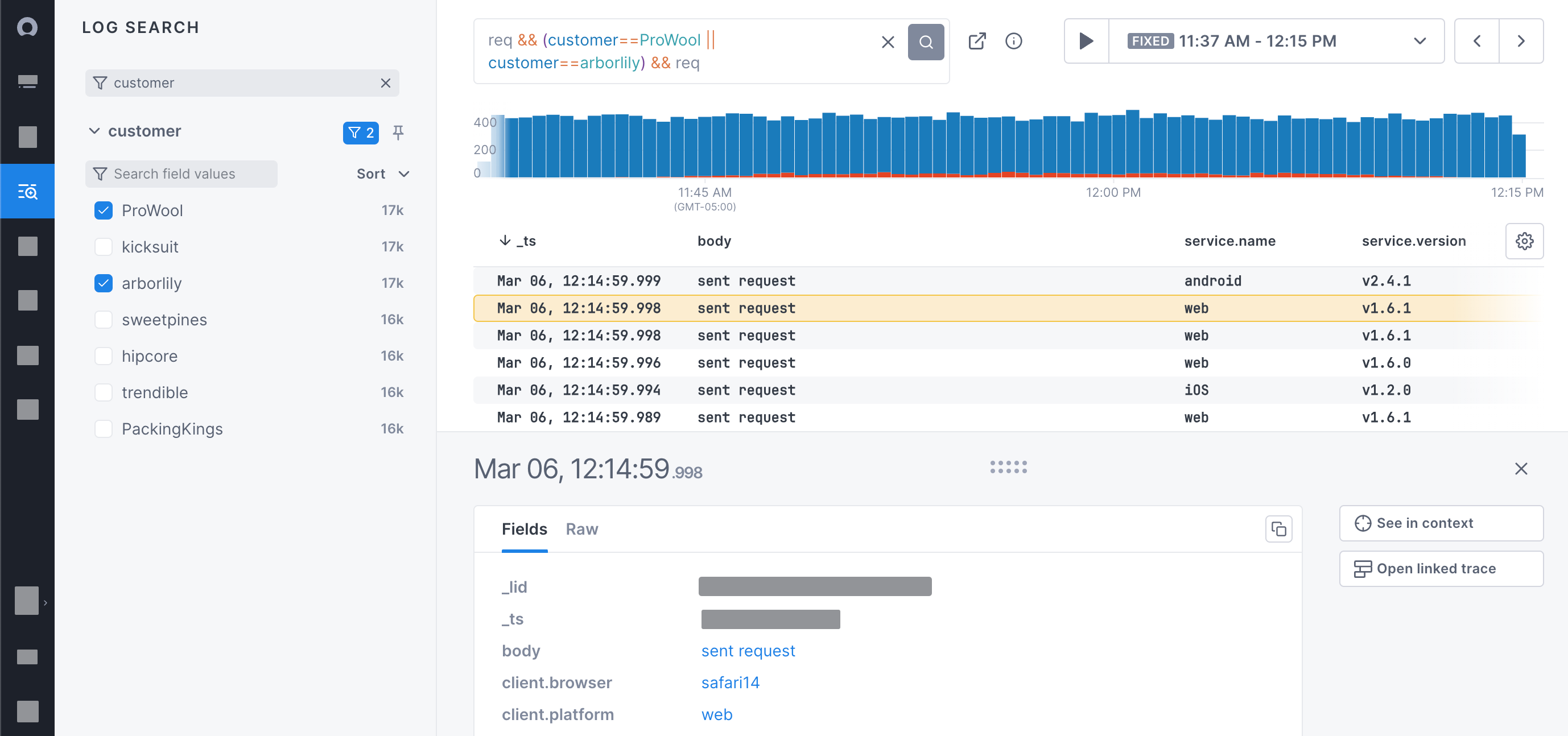The width and height of the screenshot is (1568, 736).
Task: Click the See in context button
Action: [x=1441, y=523]
